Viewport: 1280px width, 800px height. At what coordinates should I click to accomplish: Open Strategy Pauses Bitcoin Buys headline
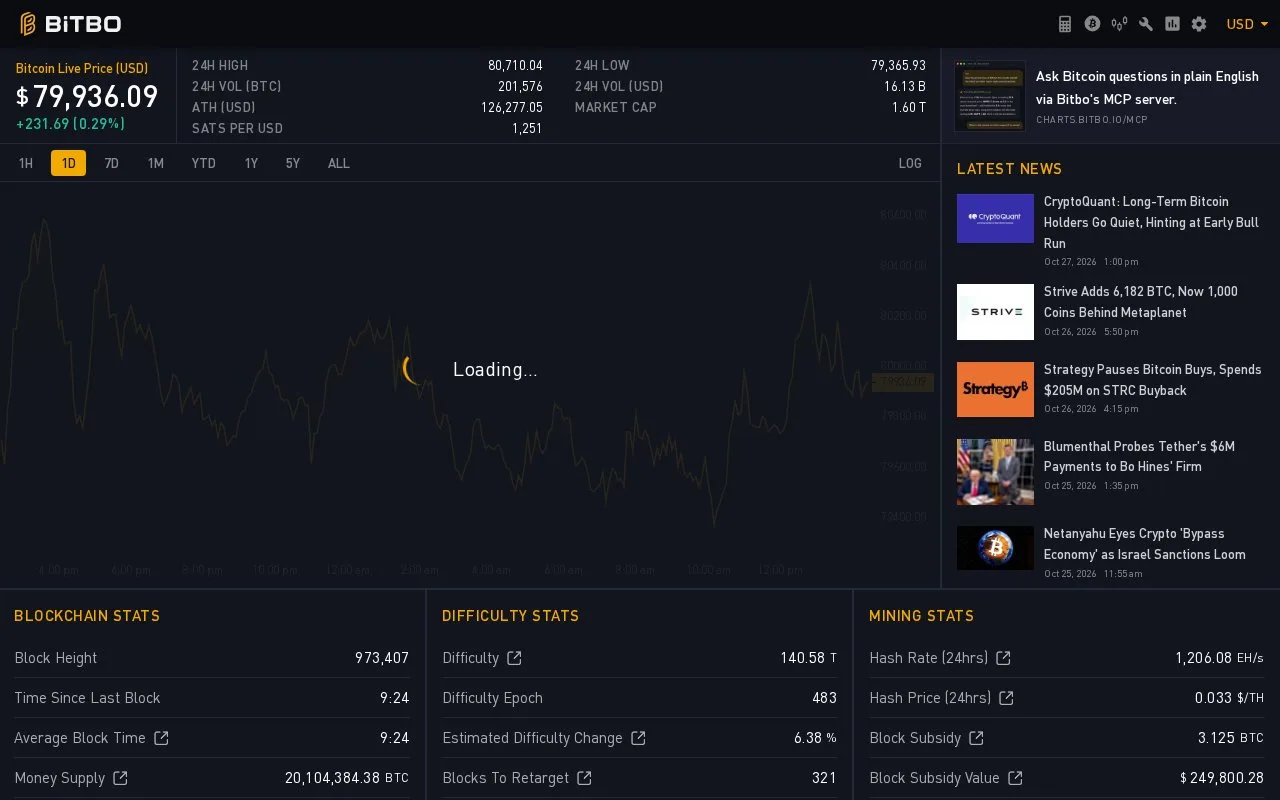click(1153, 380)
